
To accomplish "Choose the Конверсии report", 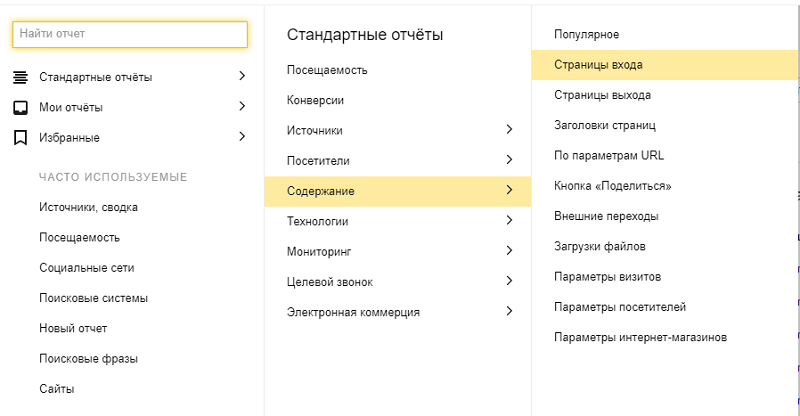I will (x=316, y=100).
